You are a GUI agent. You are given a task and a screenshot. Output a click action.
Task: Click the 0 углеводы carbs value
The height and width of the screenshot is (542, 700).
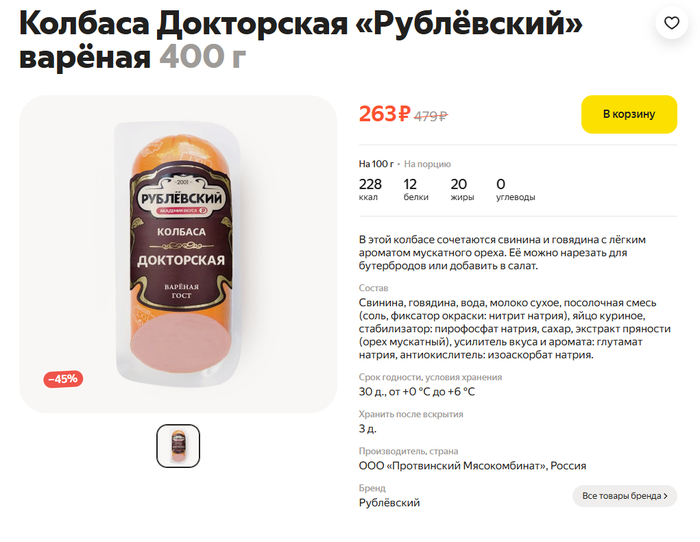(x=501, y=184)
